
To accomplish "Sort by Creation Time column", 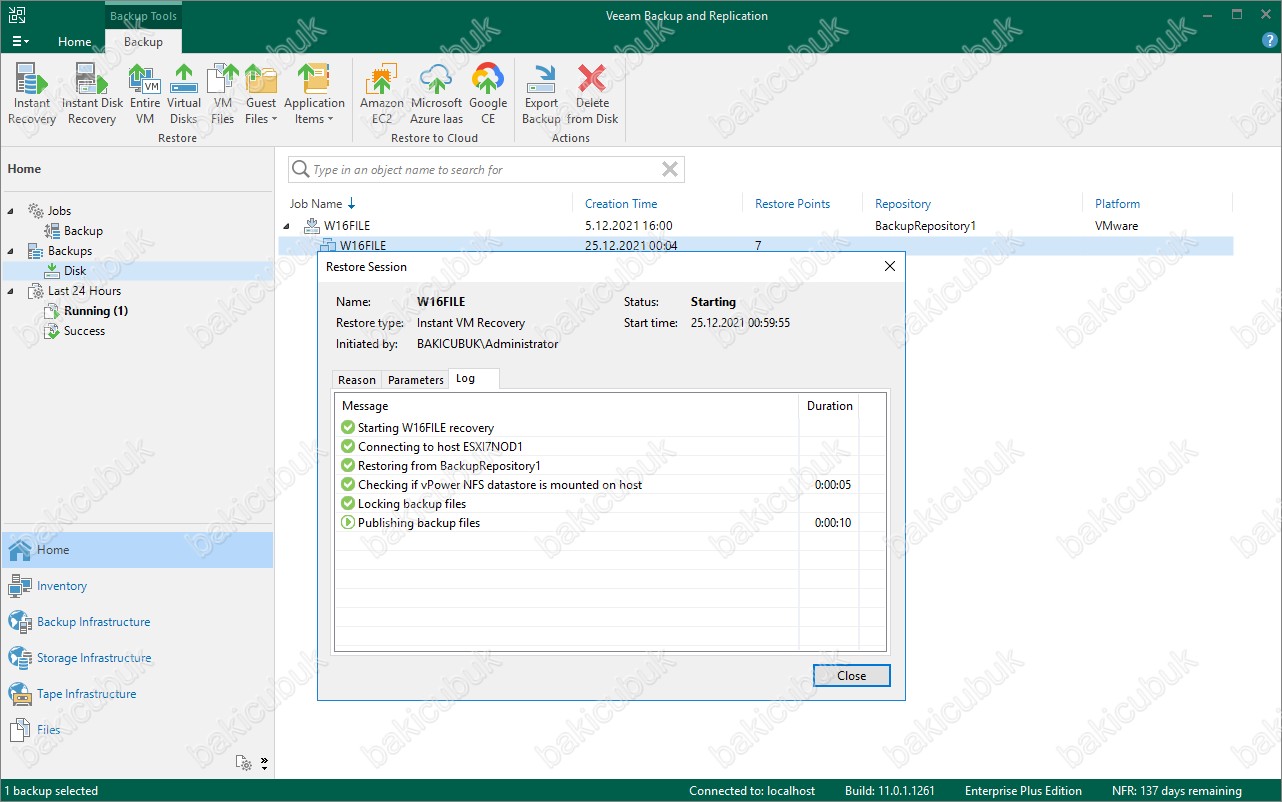I will point(621,204).
